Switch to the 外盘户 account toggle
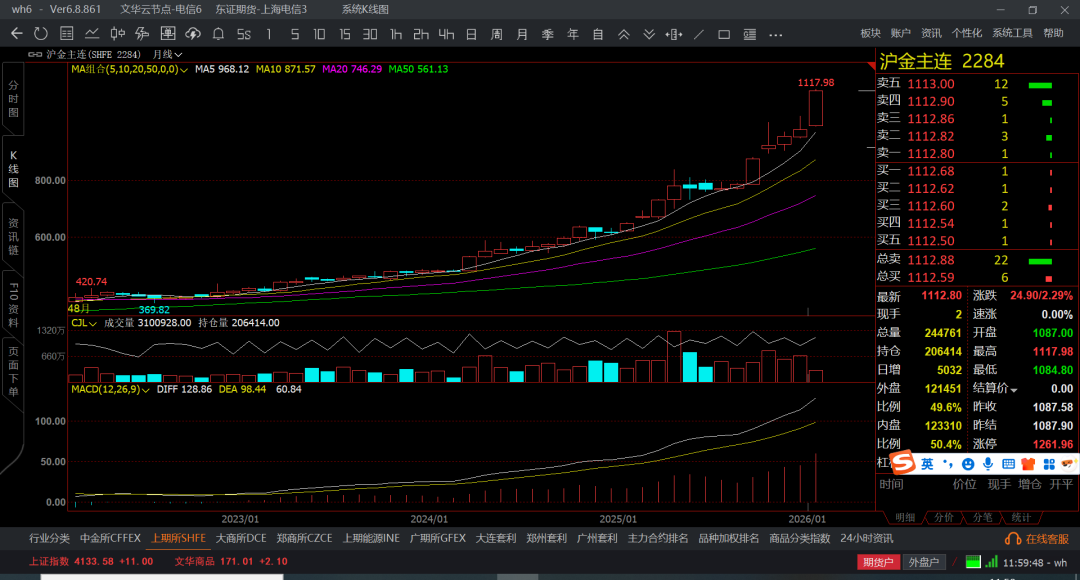The height and width of the screenshot is (580, 1080). click(922, 562)
